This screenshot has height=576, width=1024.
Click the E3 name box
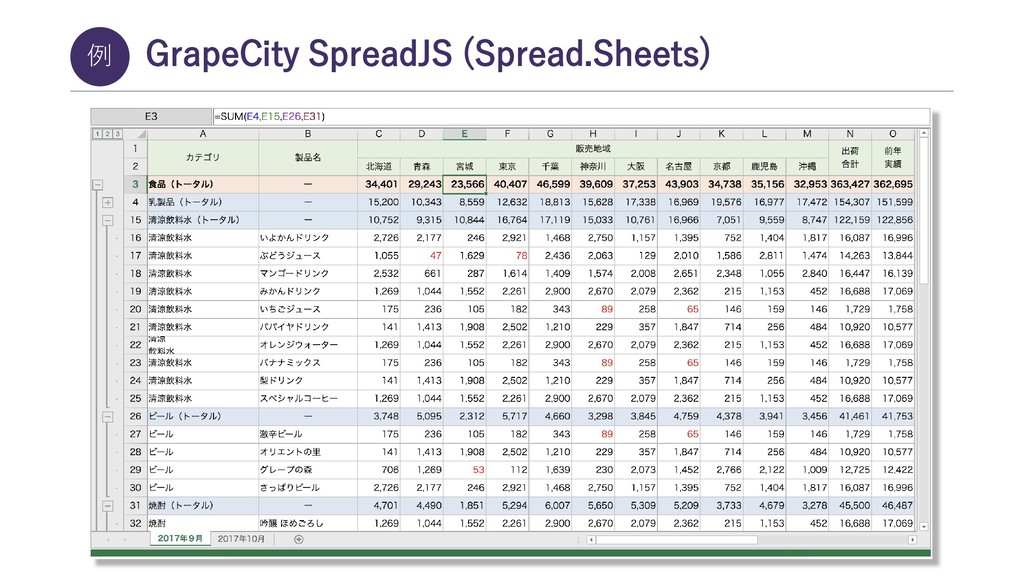pyautogui.click(x=152, y=116)
